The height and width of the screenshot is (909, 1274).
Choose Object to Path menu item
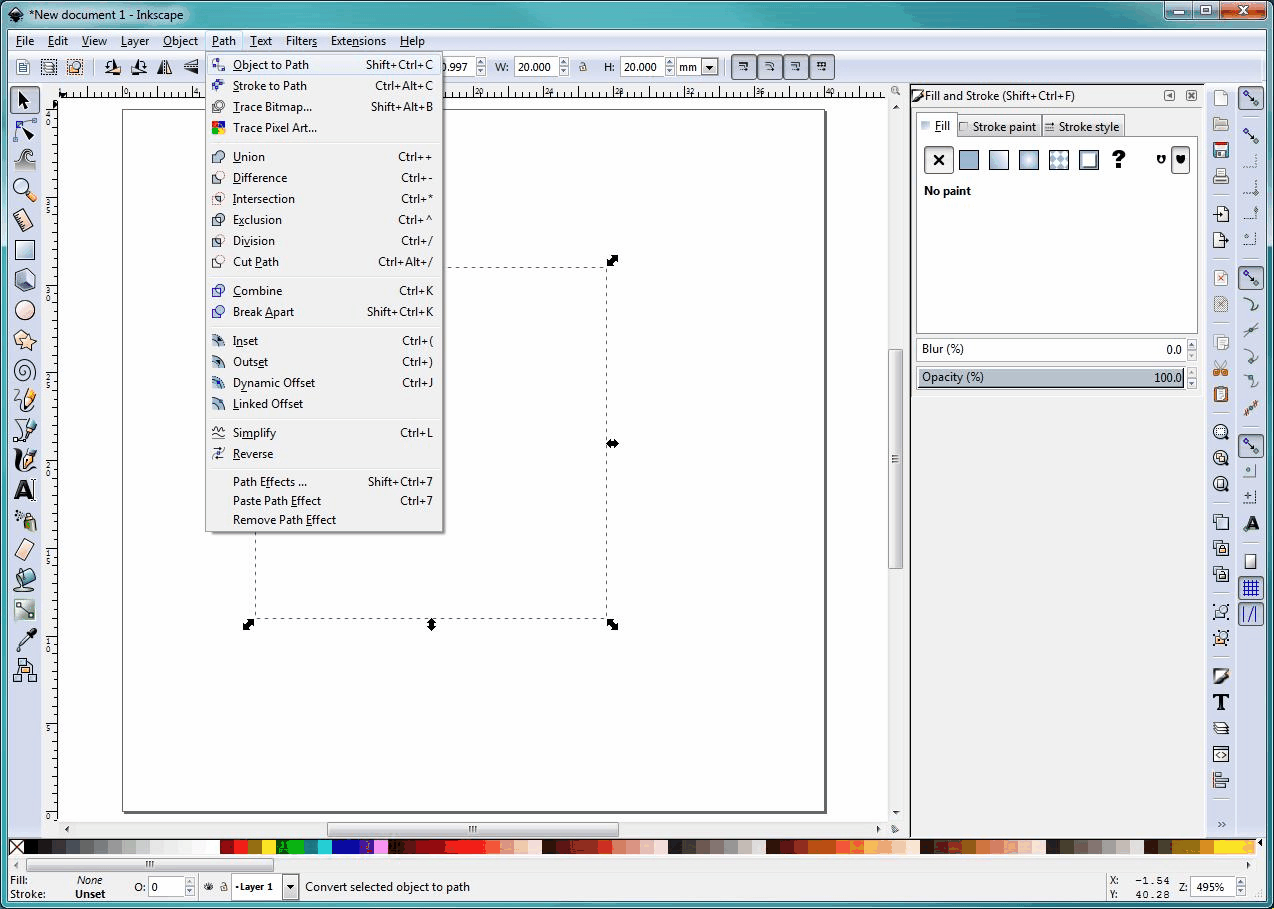[324, 65]
